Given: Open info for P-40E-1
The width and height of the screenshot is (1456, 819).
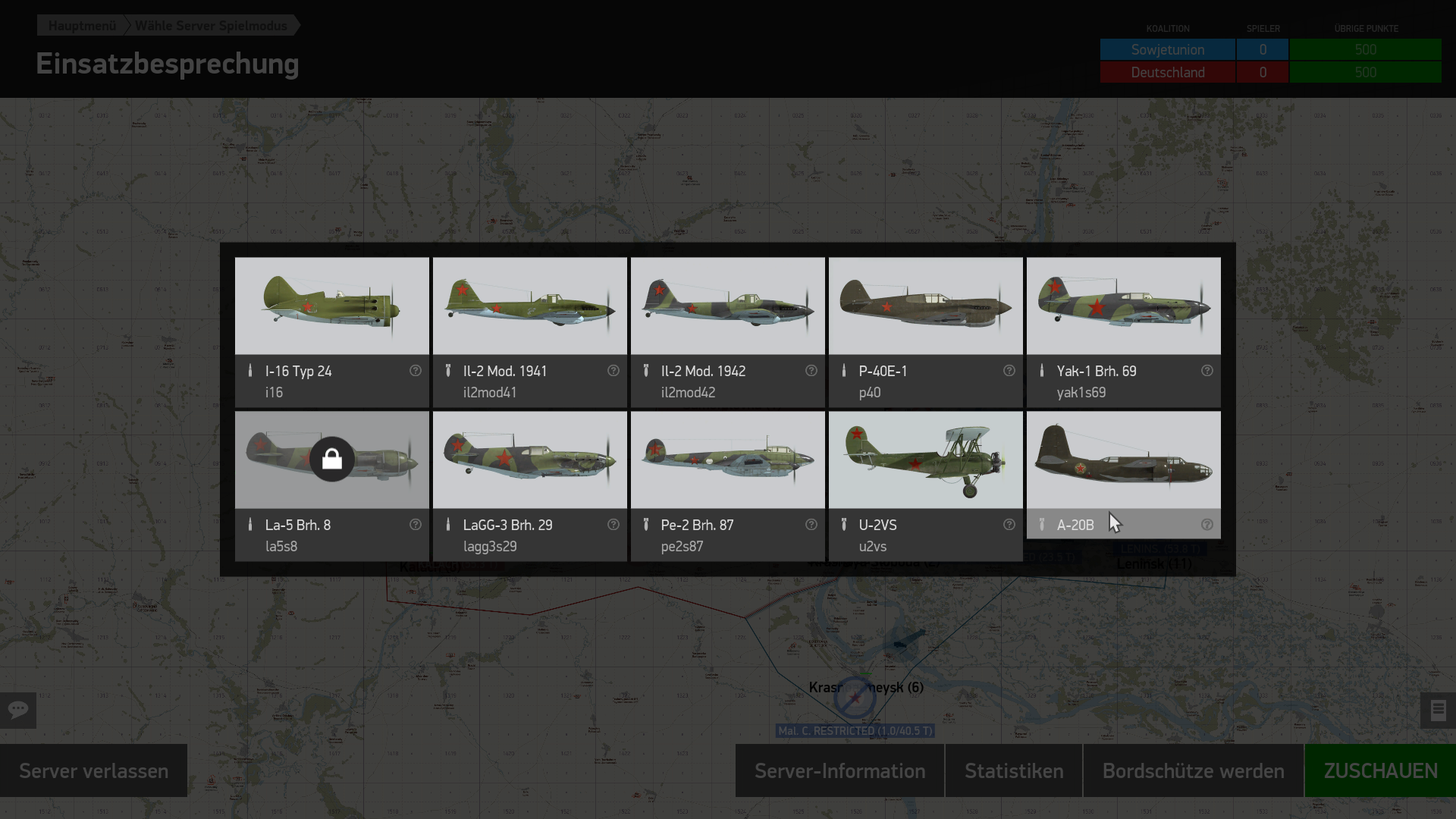Looking at the screenshot, I should [x=1009, y=371].
